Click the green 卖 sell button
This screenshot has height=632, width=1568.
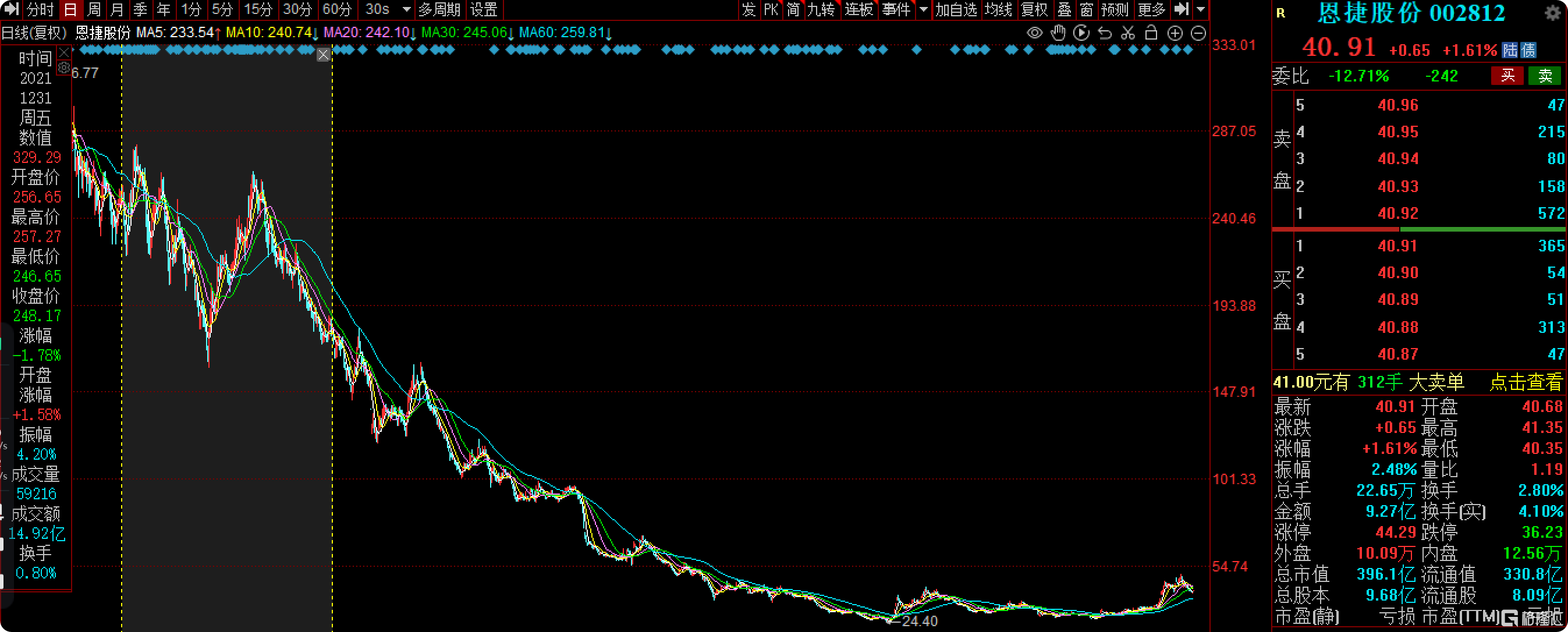click(1544, 76)
